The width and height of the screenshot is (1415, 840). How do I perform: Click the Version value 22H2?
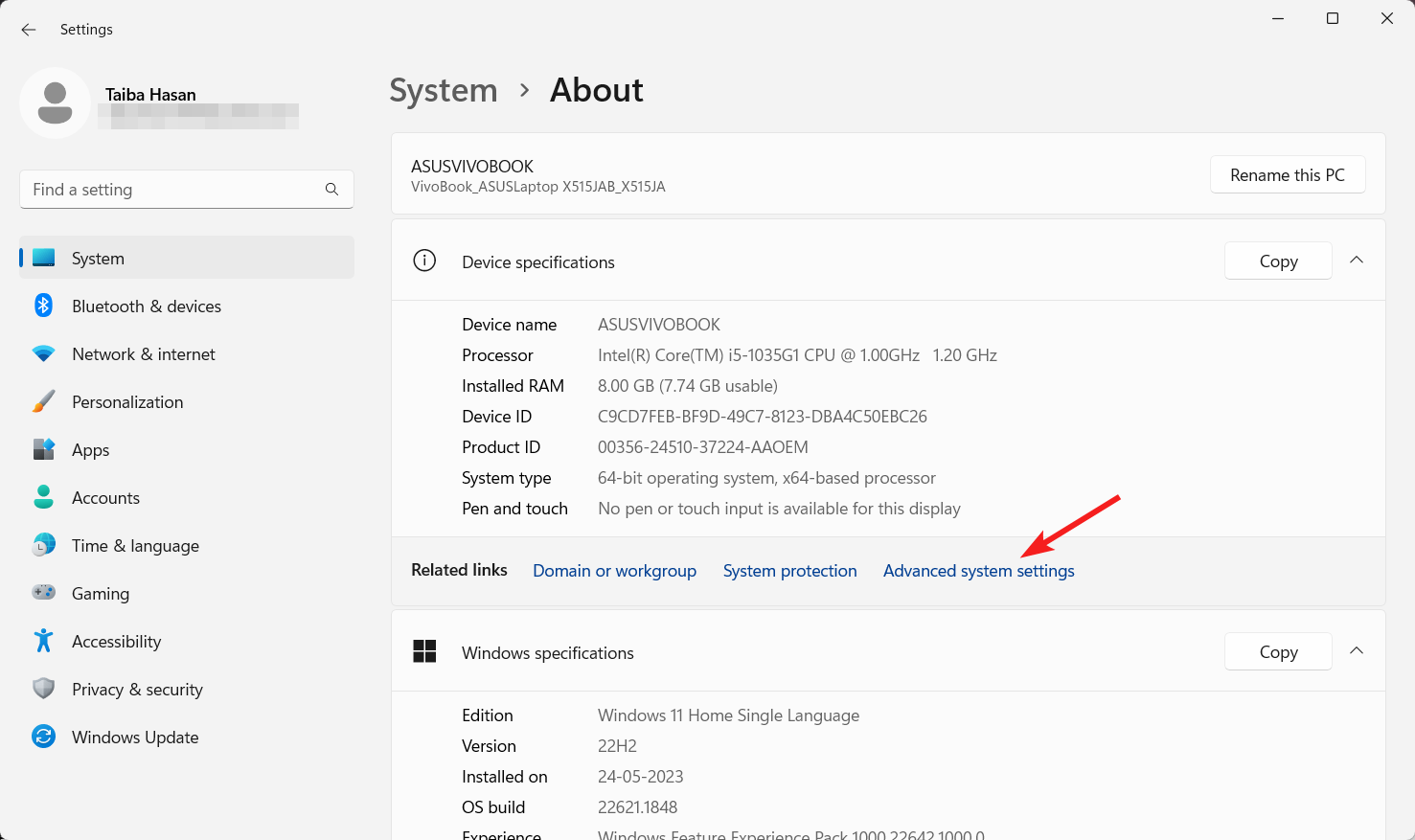617,746
